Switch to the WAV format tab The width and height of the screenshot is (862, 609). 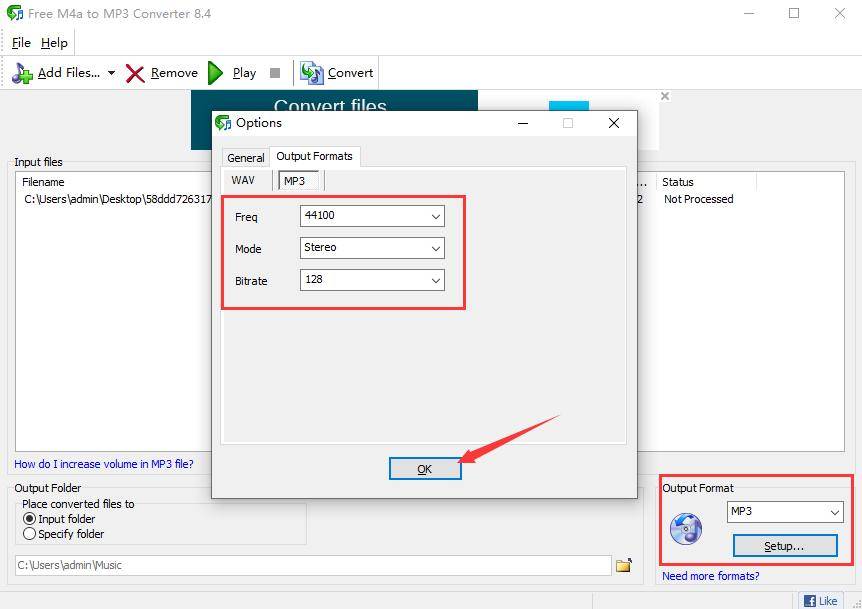click(243, 181)
